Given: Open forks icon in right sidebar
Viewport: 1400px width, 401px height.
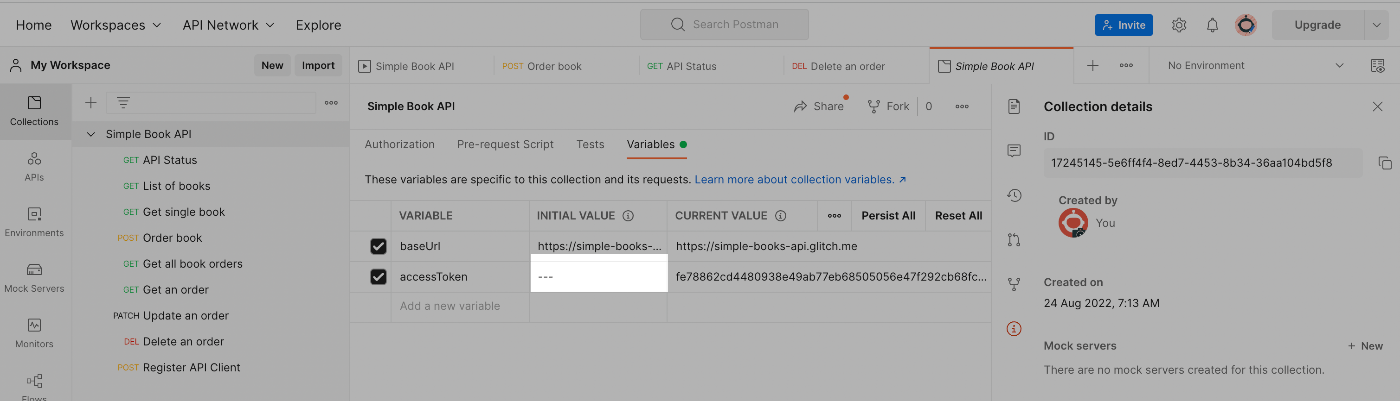Looking at the screenshot, I should pos(1014,284).
